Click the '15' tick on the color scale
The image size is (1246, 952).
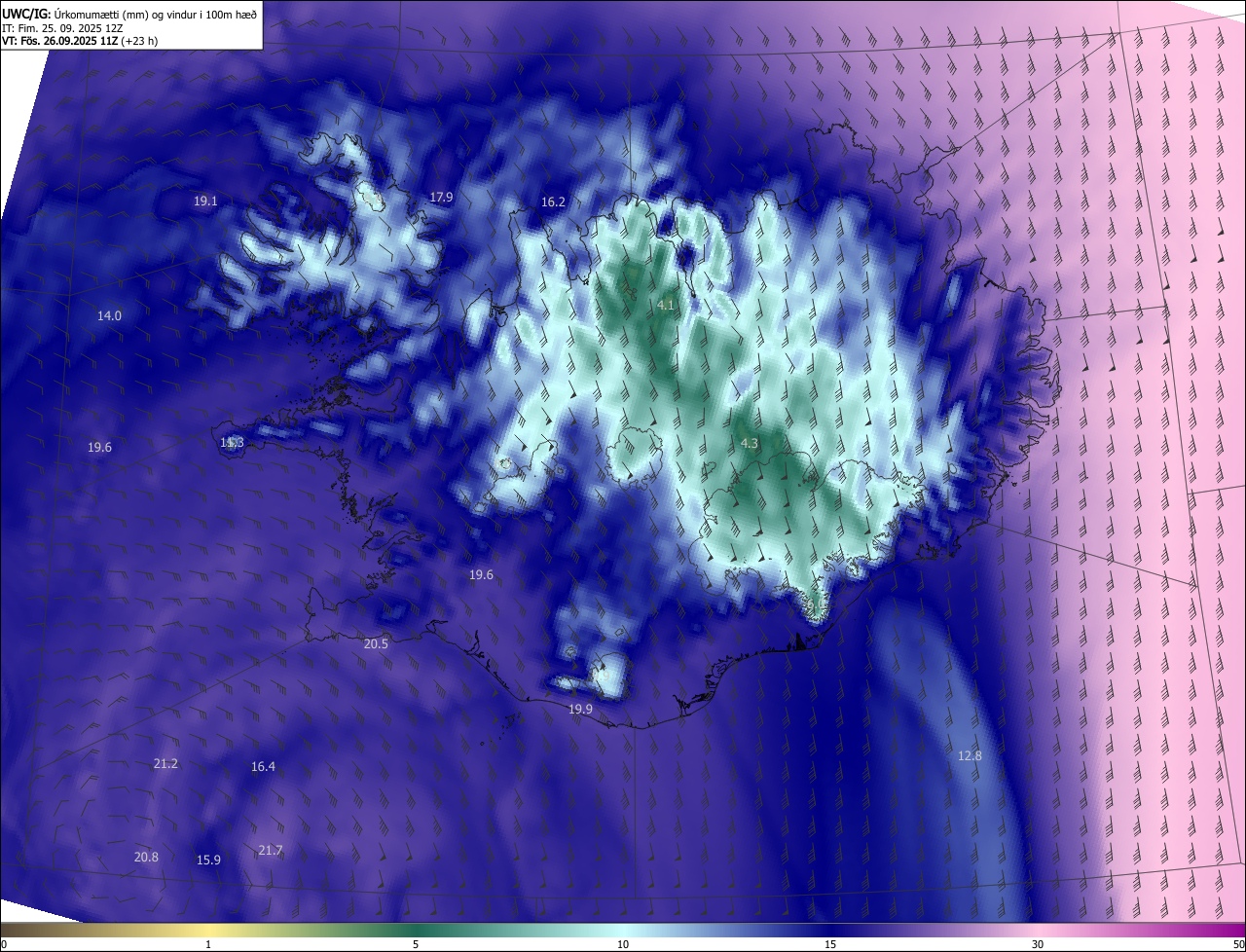(830, 945)
